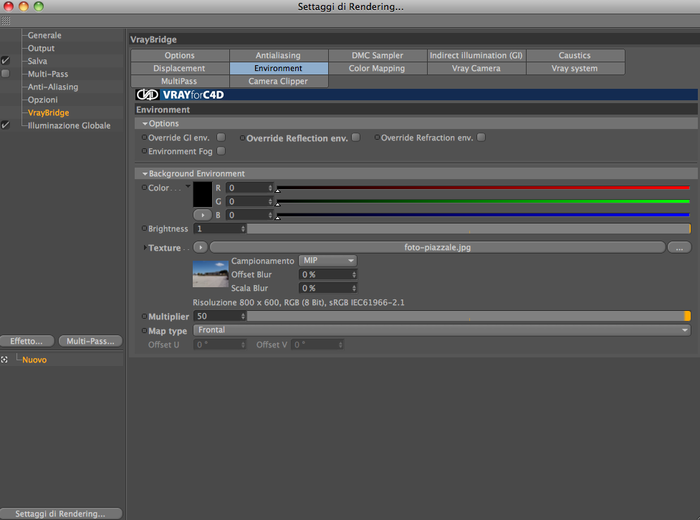Switch to the Color Mapping tab
Viewport: 700px width, 520px height.
point(377,68)
